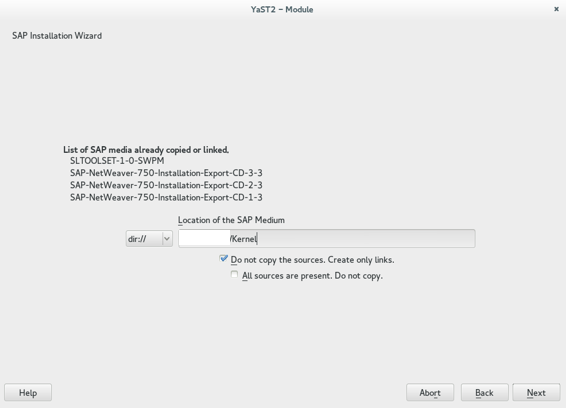The width and height of the screenshot is (566, 408).
Task: Focus the Location of the SAP Medium field
Action: [327, 239]
